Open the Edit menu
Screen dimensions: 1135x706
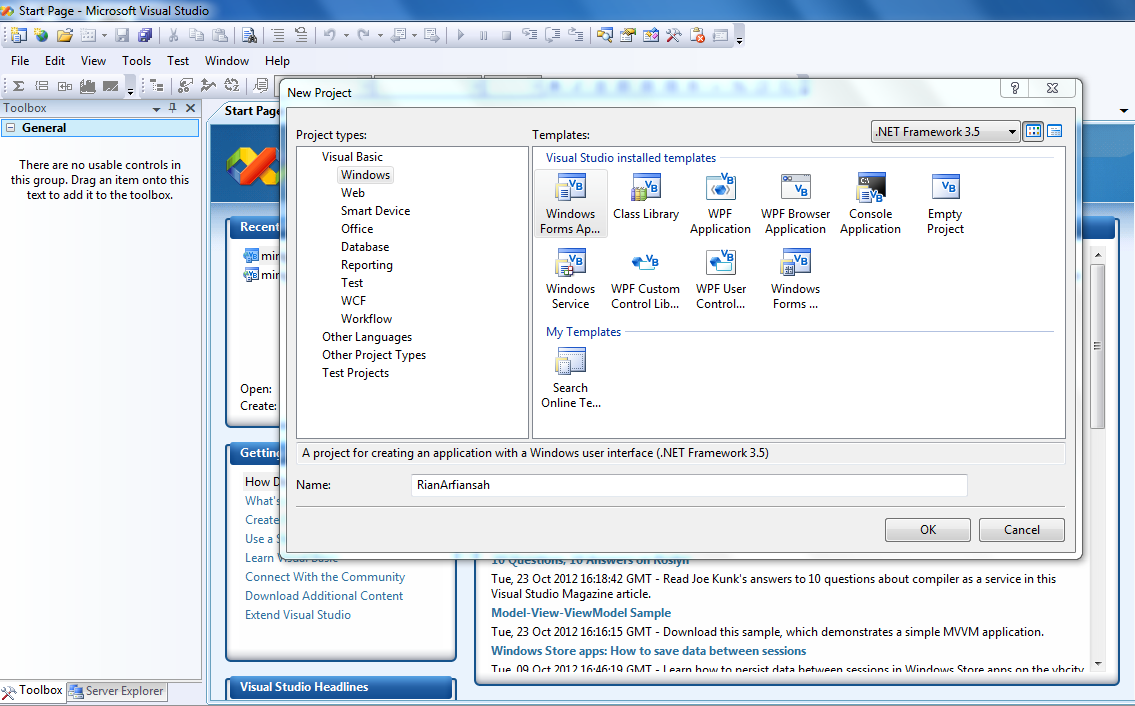coord(54,61)
